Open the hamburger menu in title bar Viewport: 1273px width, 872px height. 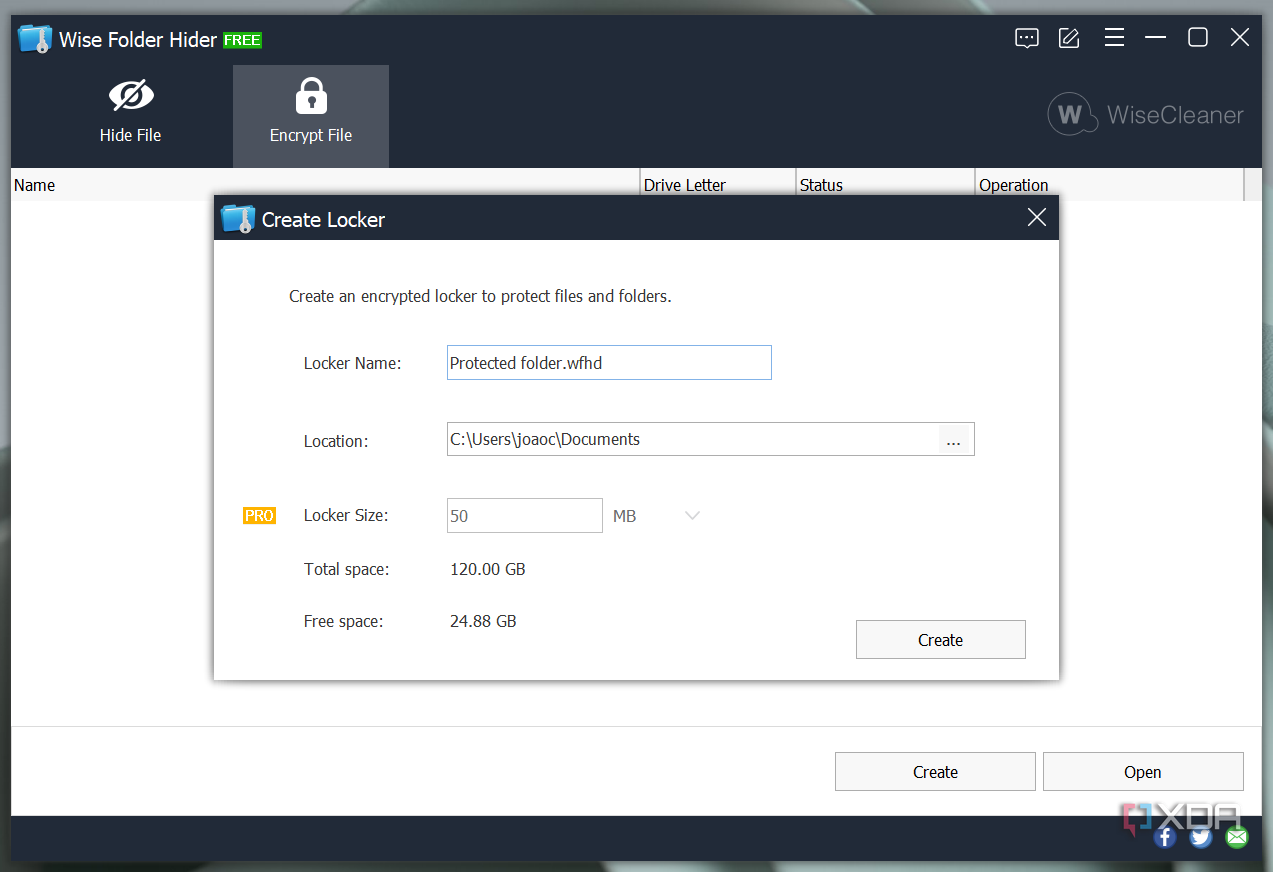pyautogui.click(x=1114, y=38)
